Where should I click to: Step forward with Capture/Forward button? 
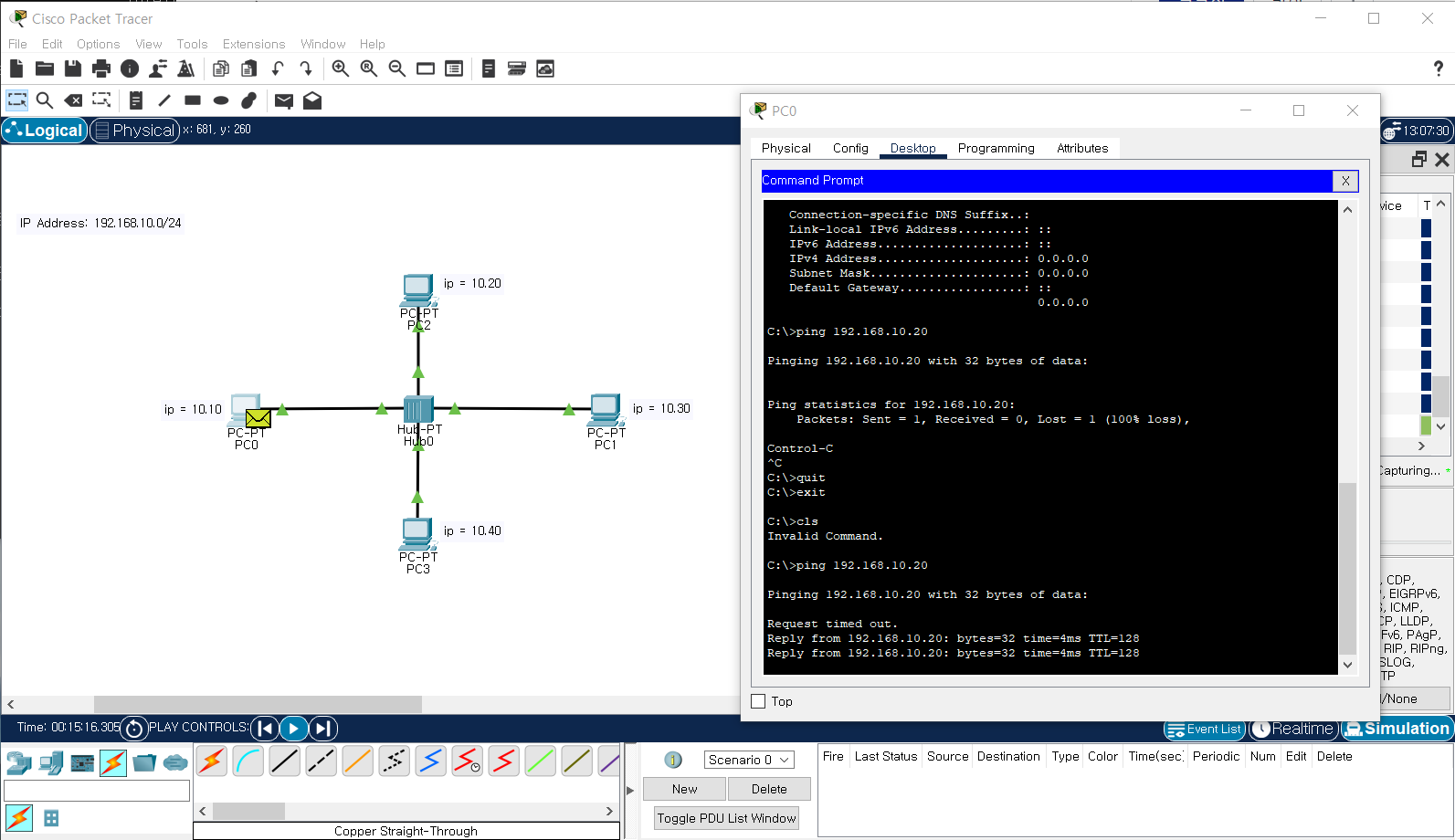(322, 728)
